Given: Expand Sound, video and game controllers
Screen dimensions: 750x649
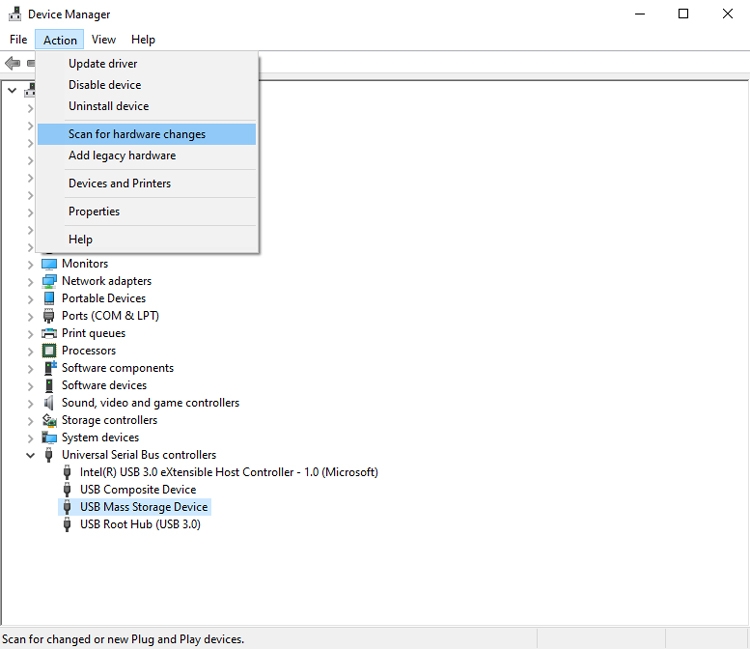Looking at the screenshot, I should [x=30, y=404].
